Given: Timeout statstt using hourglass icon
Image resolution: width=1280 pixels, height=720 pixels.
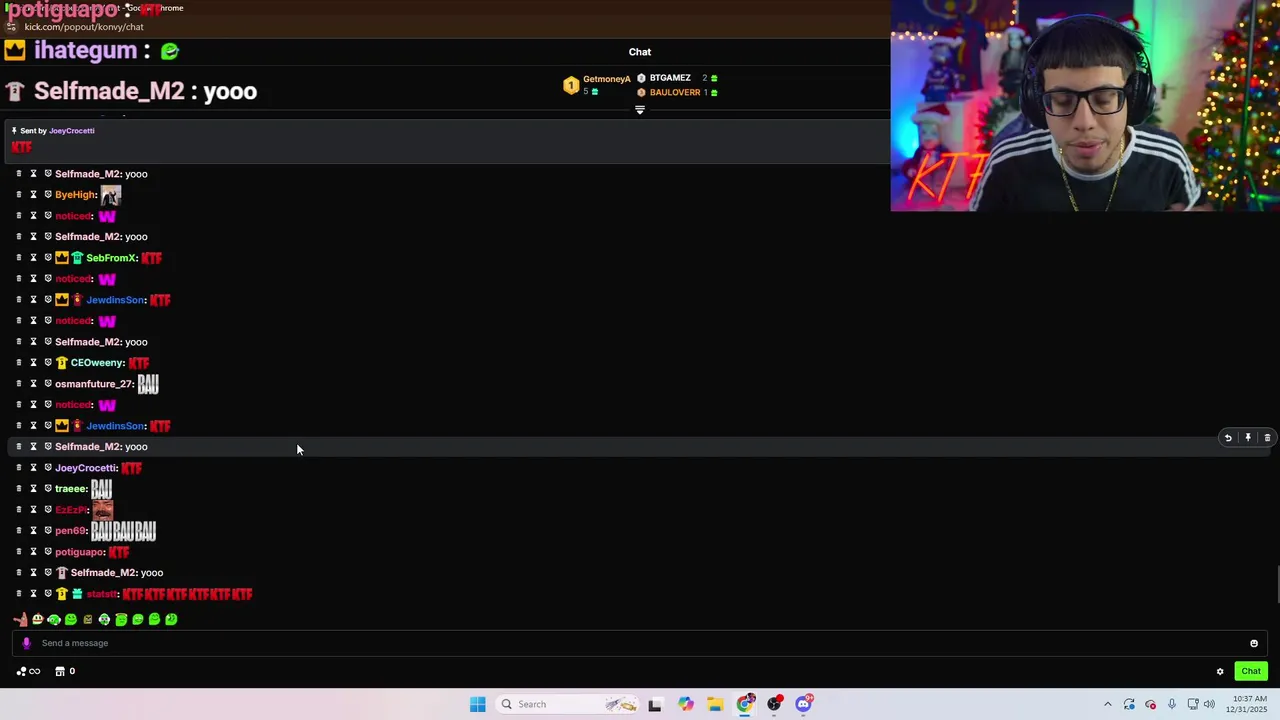Looking at the screenshot, I should 33,594.
